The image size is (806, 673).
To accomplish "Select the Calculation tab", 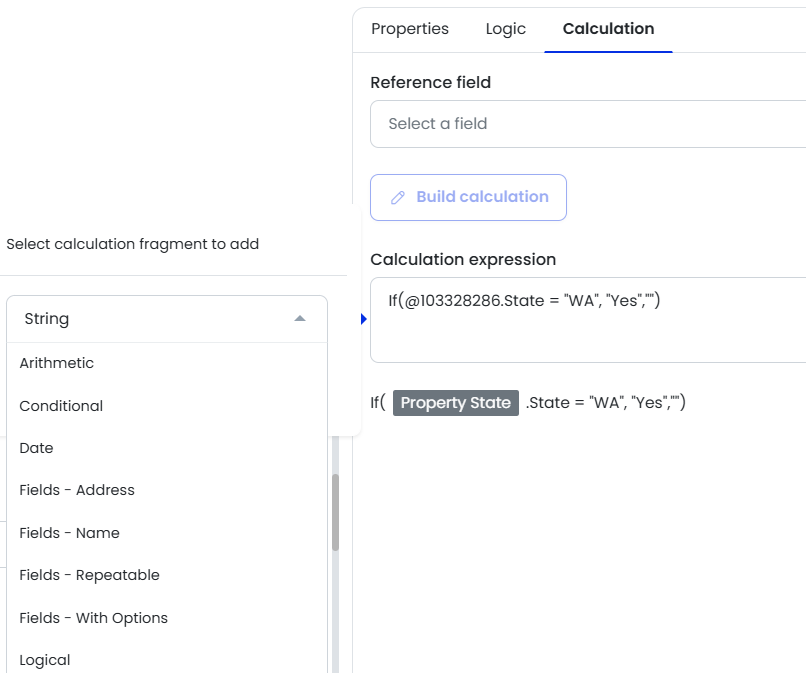I will pyautogui.click(x=608, y=29).
